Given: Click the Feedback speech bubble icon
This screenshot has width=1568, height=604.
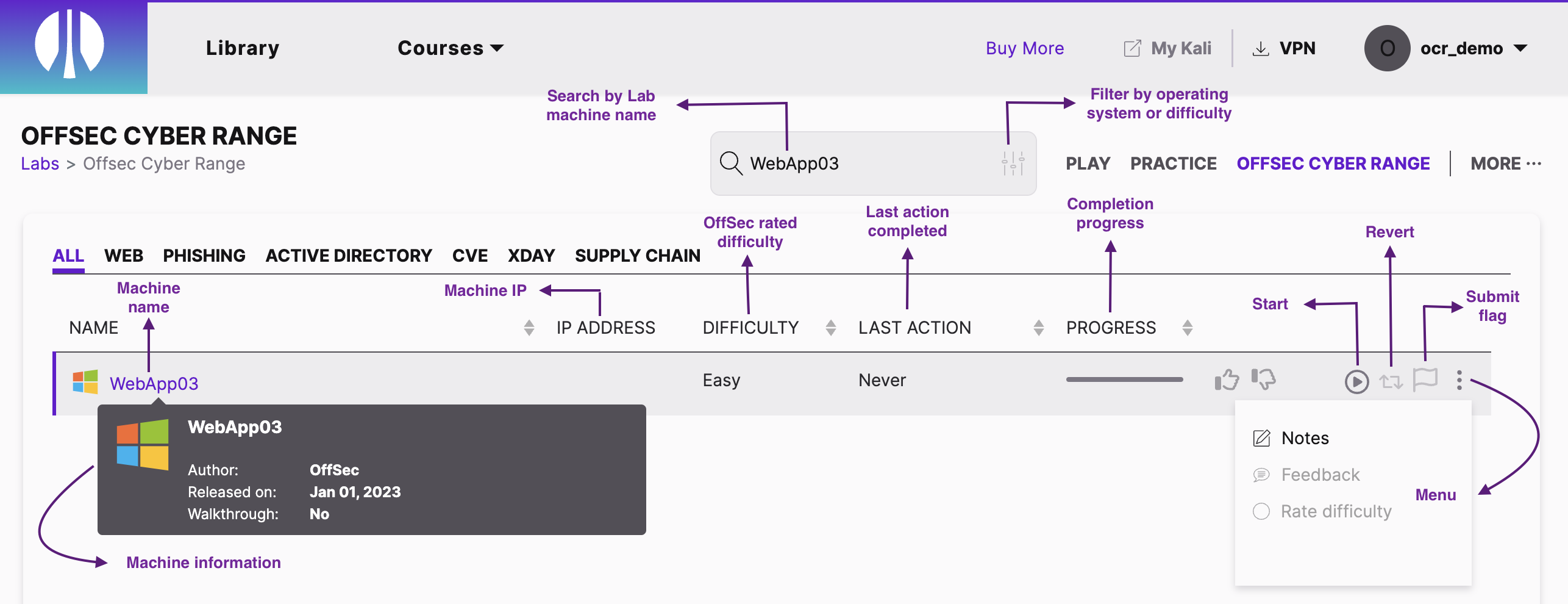Looking at the screenshot, I should point(1261,475).
